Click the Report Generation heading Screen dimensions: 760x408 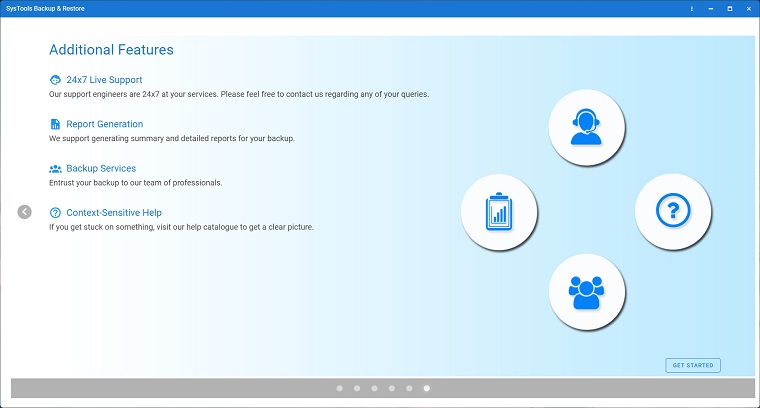click(105, 124)
